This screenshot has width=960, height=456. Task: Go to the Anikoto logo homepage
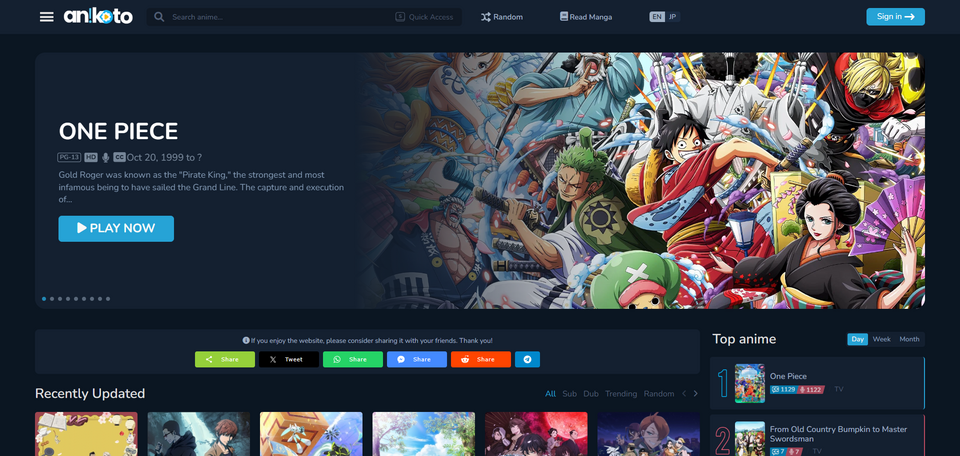click(x=98, y=17)
